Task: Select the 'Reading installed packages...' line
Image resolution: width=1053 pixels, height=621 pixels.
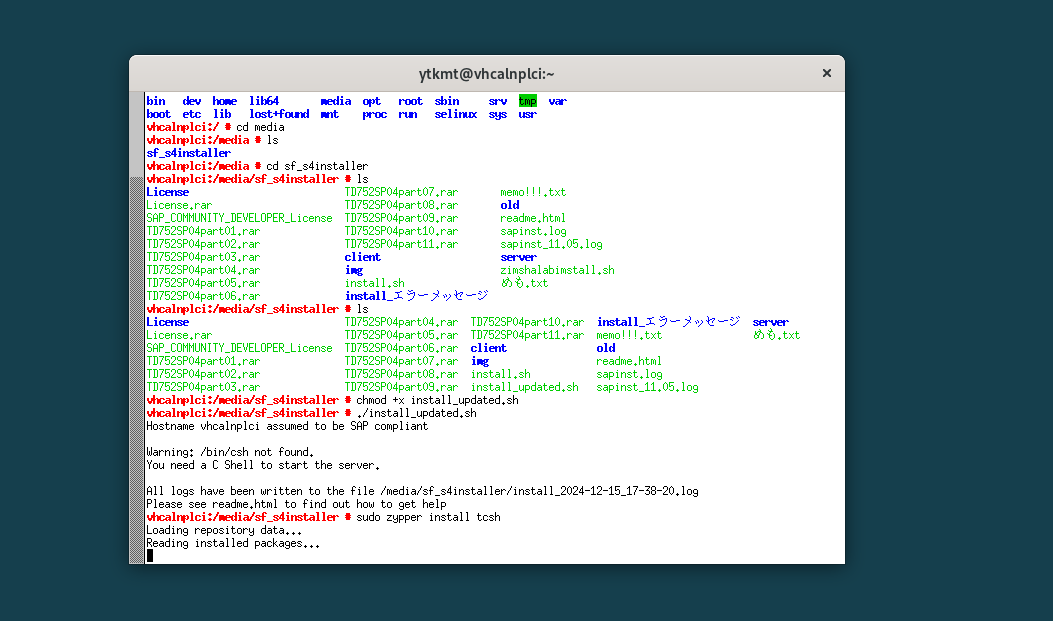Action: point(233,543)
